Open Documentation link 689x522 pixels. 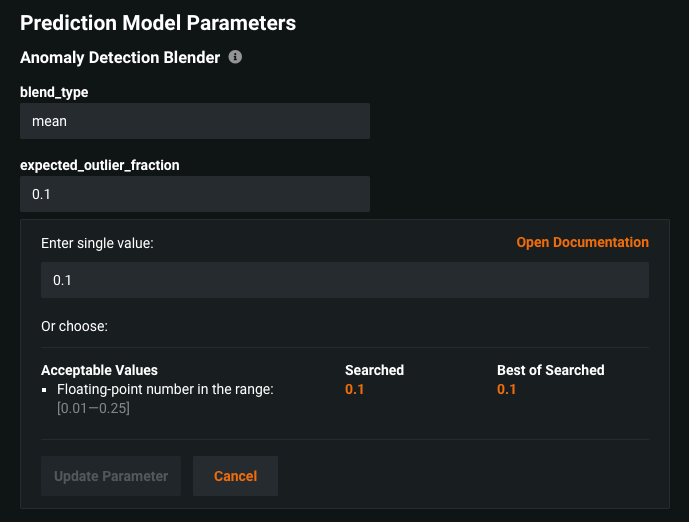(x=582, y=242)
